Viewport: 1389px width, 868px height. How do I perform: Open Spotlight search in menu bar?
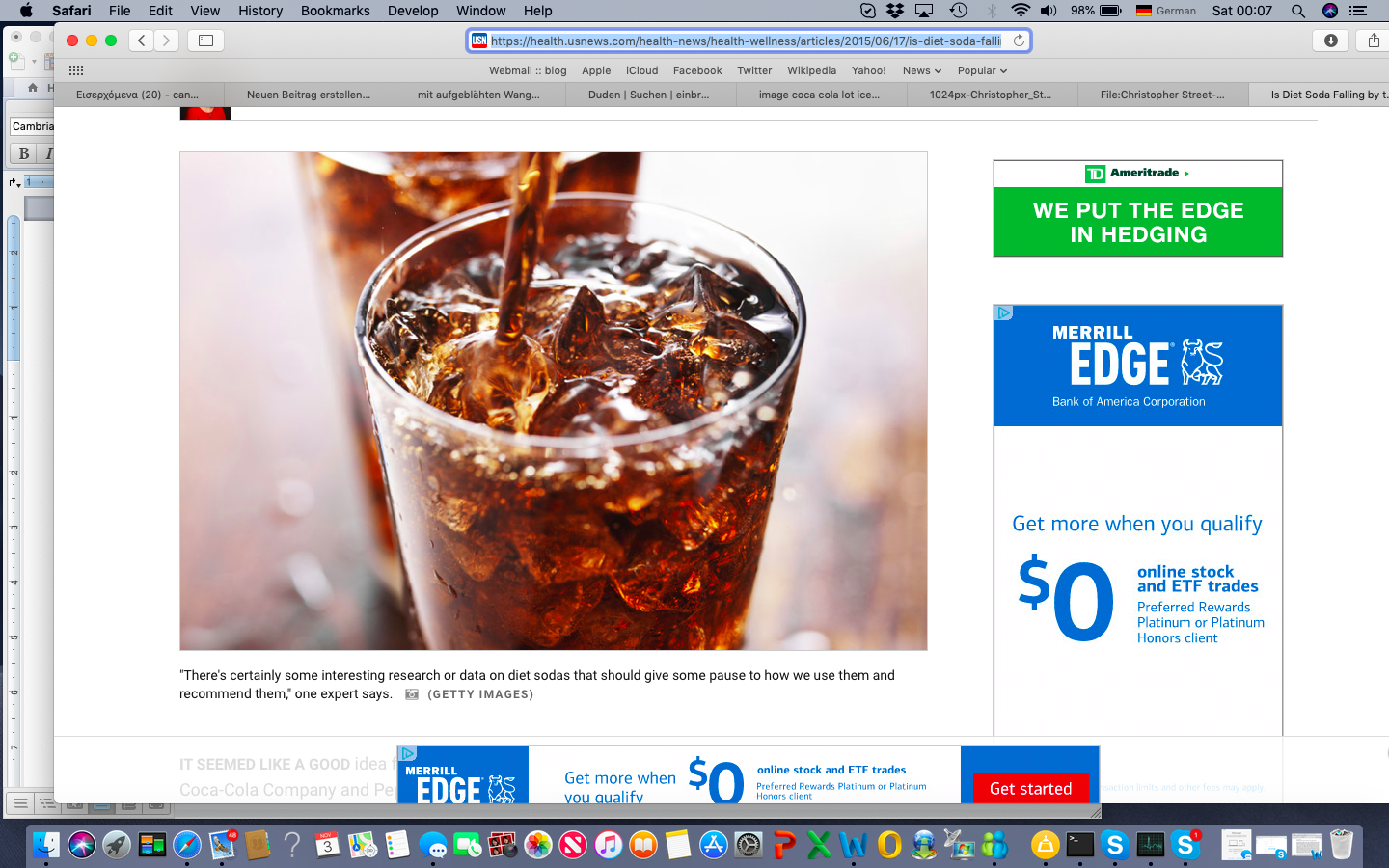pos(1298,11)
